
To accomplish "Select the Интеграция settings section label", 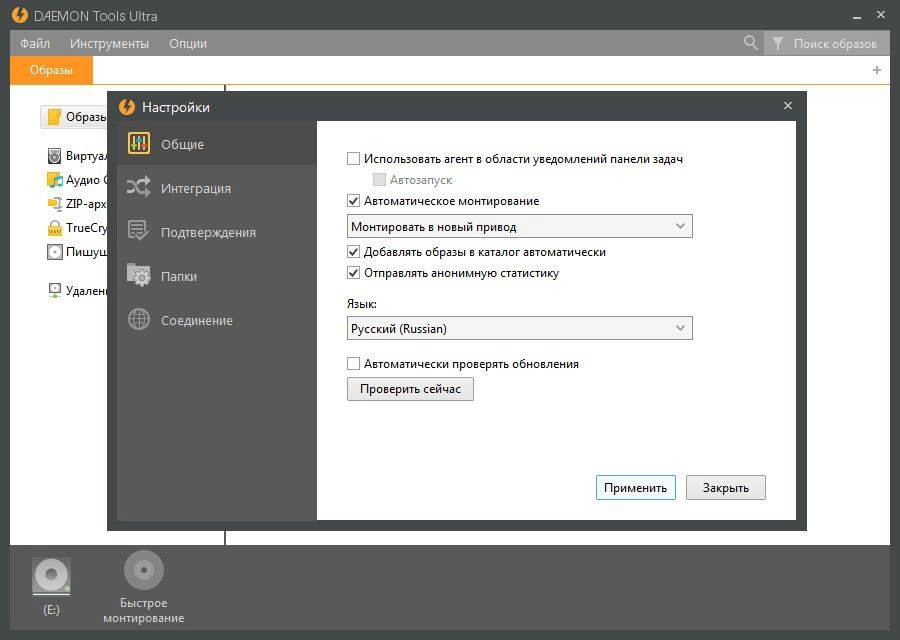I will click(x=196, y=188).
